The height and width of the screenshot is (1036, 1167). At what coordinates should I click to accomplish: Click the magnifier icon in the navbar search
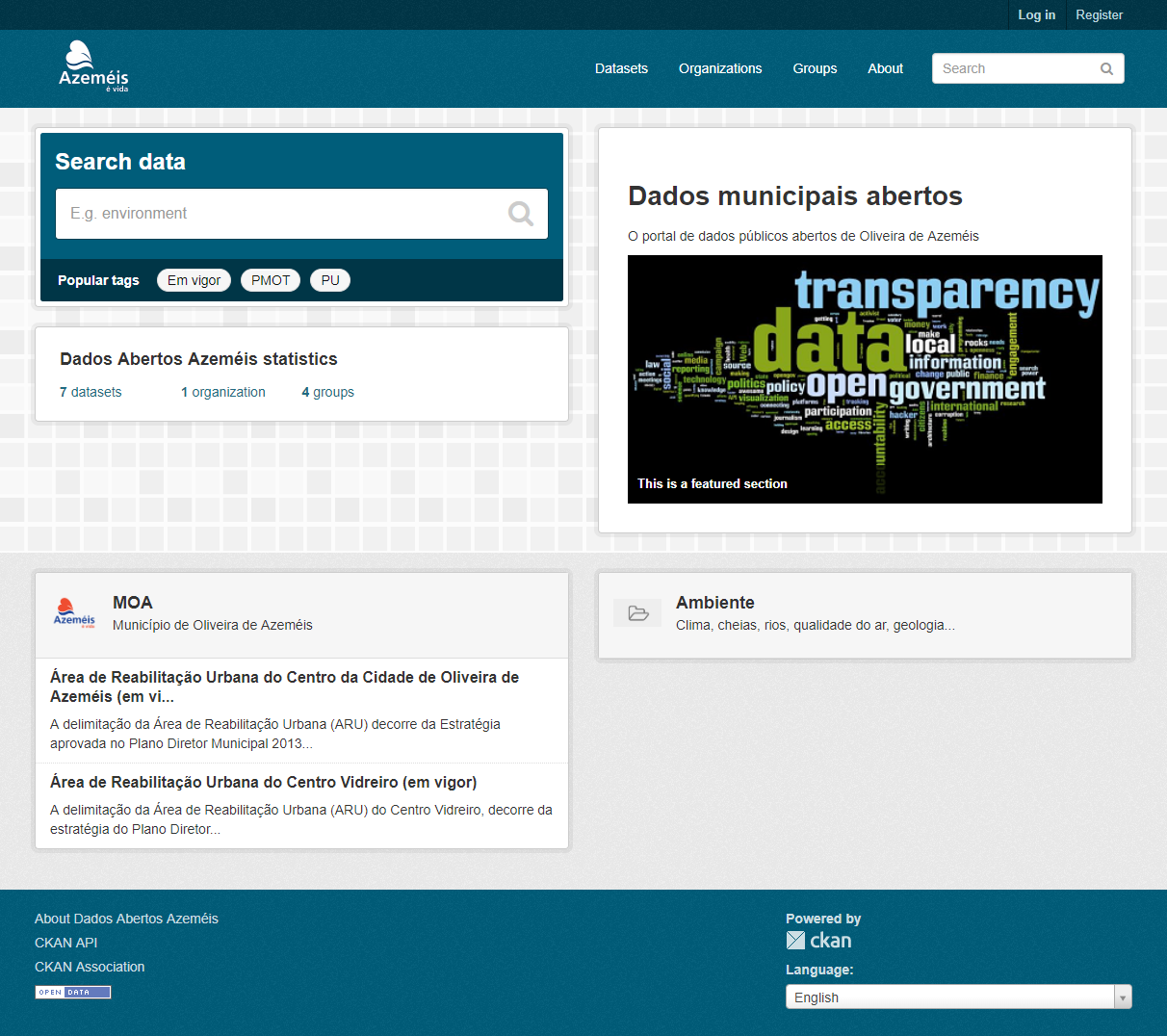[1105, 68]
